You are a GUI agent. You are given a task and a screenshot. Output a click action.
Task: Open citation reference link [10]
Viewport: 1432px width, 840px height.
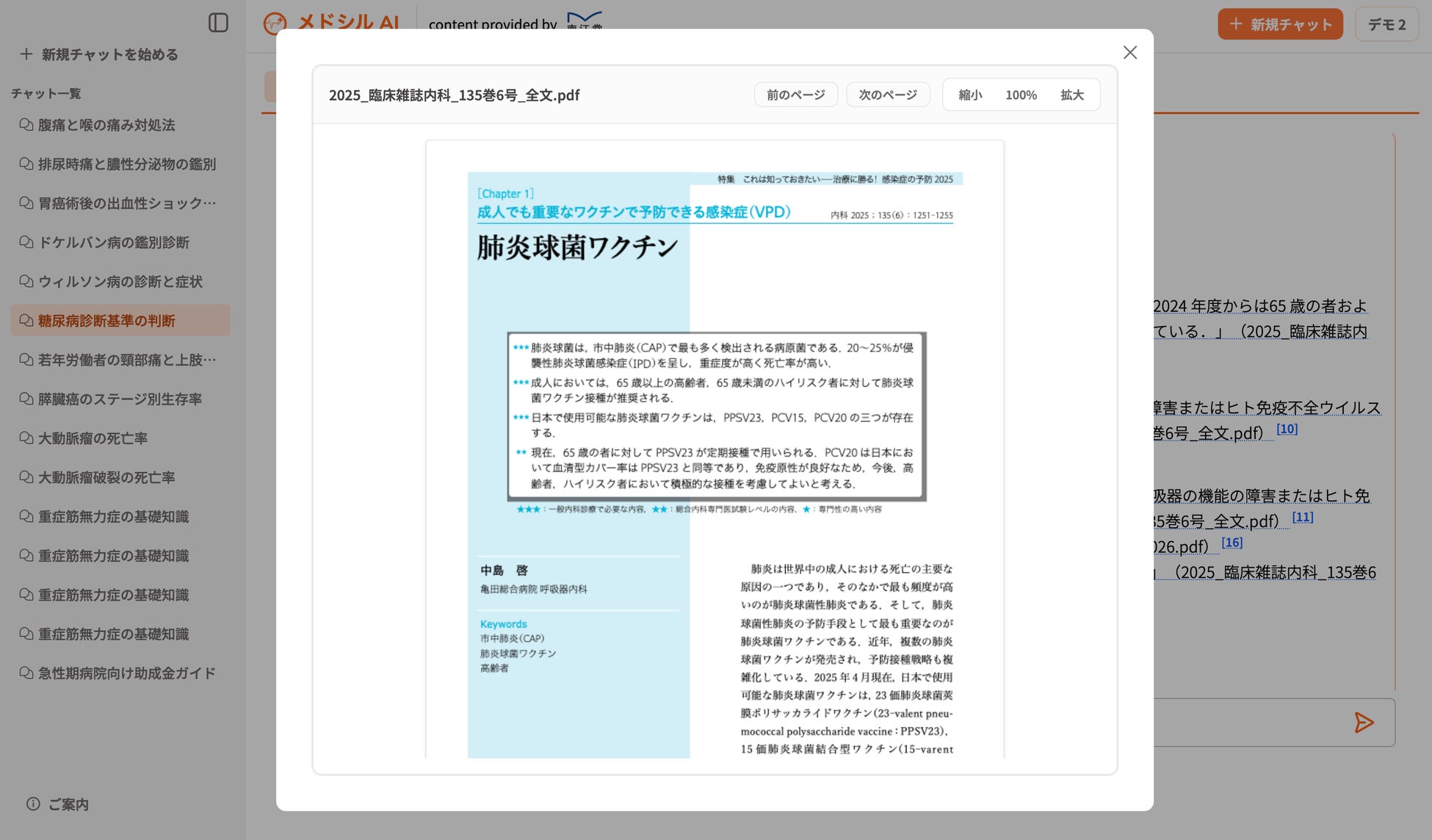pyautogui.click(x=1287, y=430)
